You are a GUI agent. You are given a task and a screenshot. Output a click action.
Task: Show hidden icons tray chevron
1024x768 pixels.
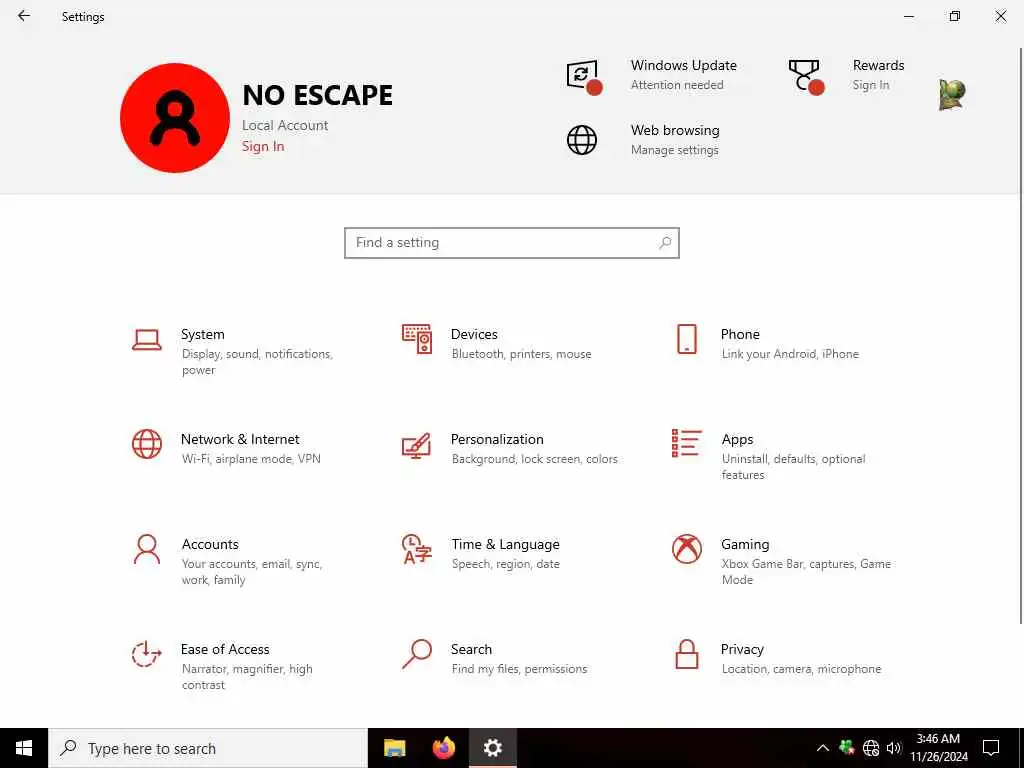coord(823,748)
